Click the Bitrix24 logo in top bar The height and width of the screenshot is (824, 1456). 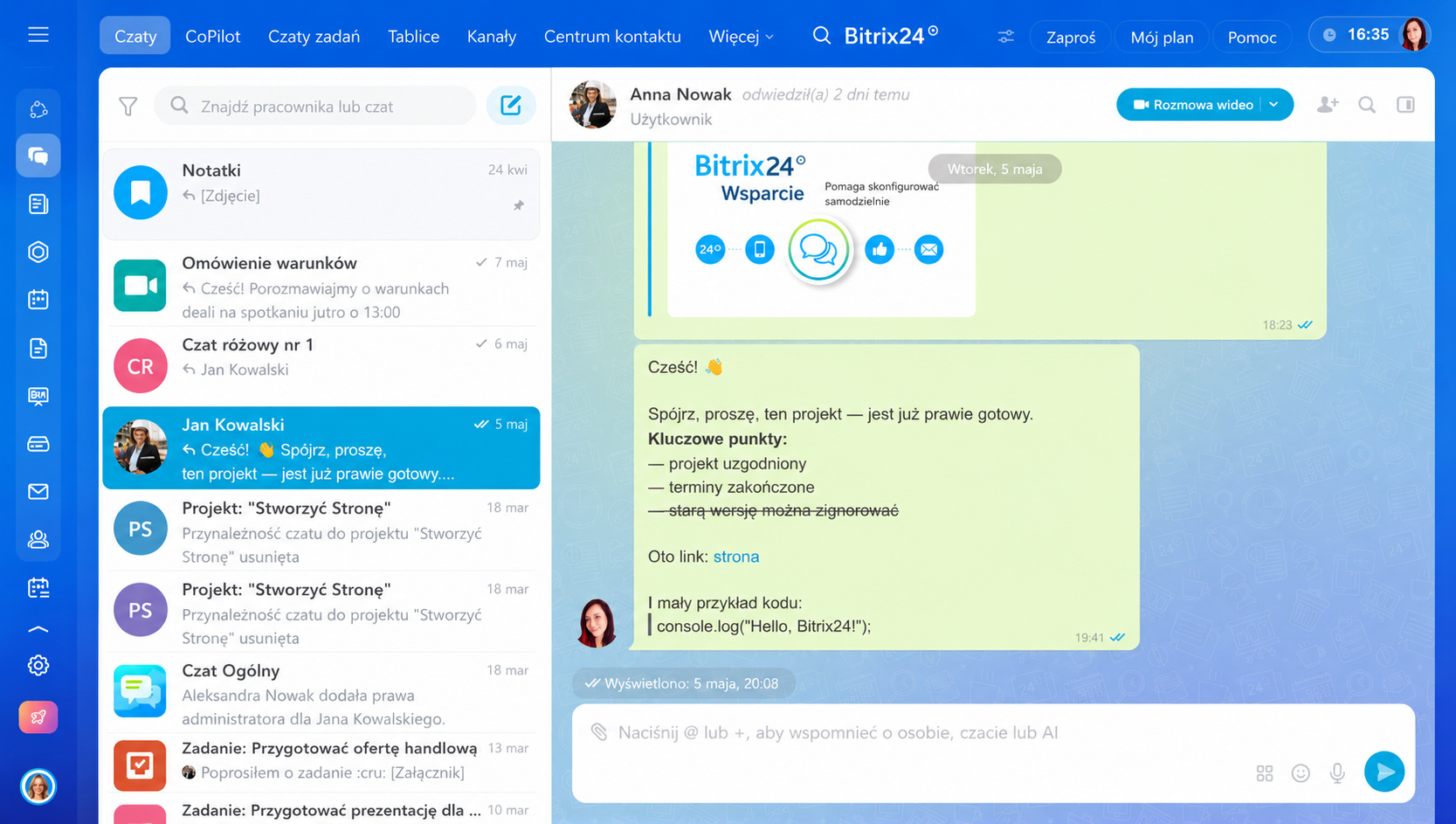point(891,36)
